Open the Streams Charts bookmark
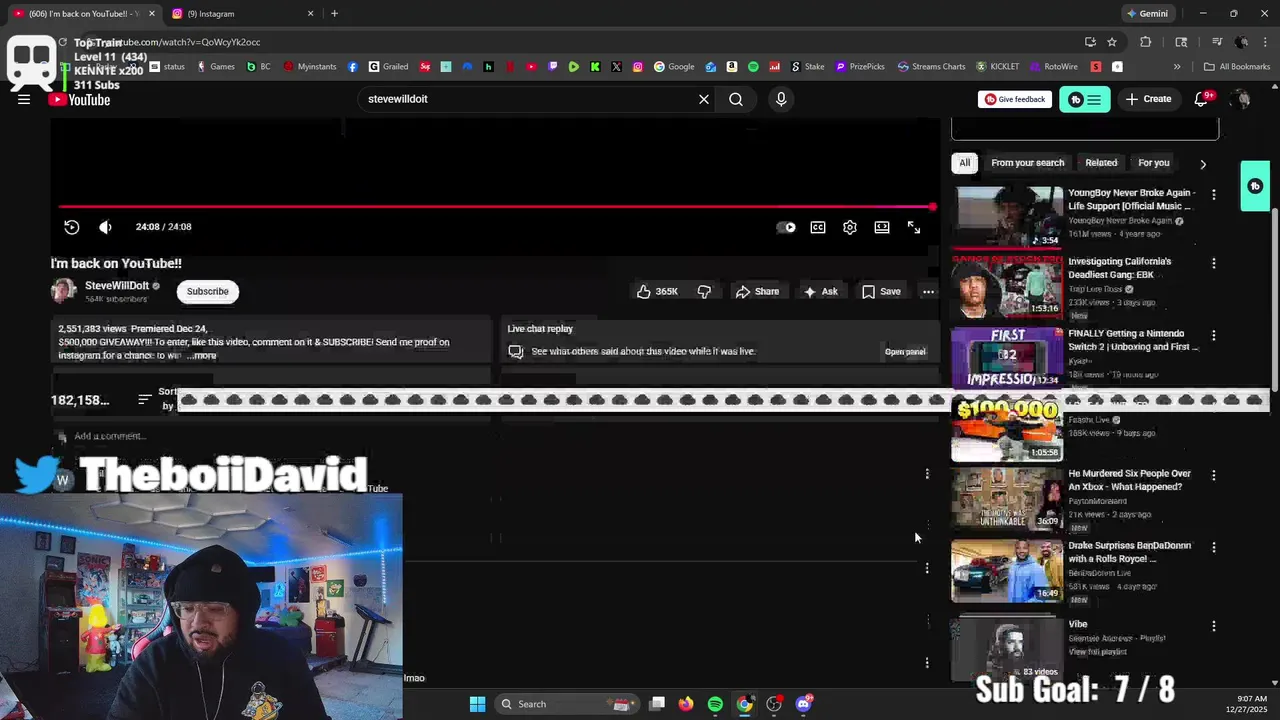This screenshot has height=720, width=1280. pyautogui.click(x=931, y=67)
